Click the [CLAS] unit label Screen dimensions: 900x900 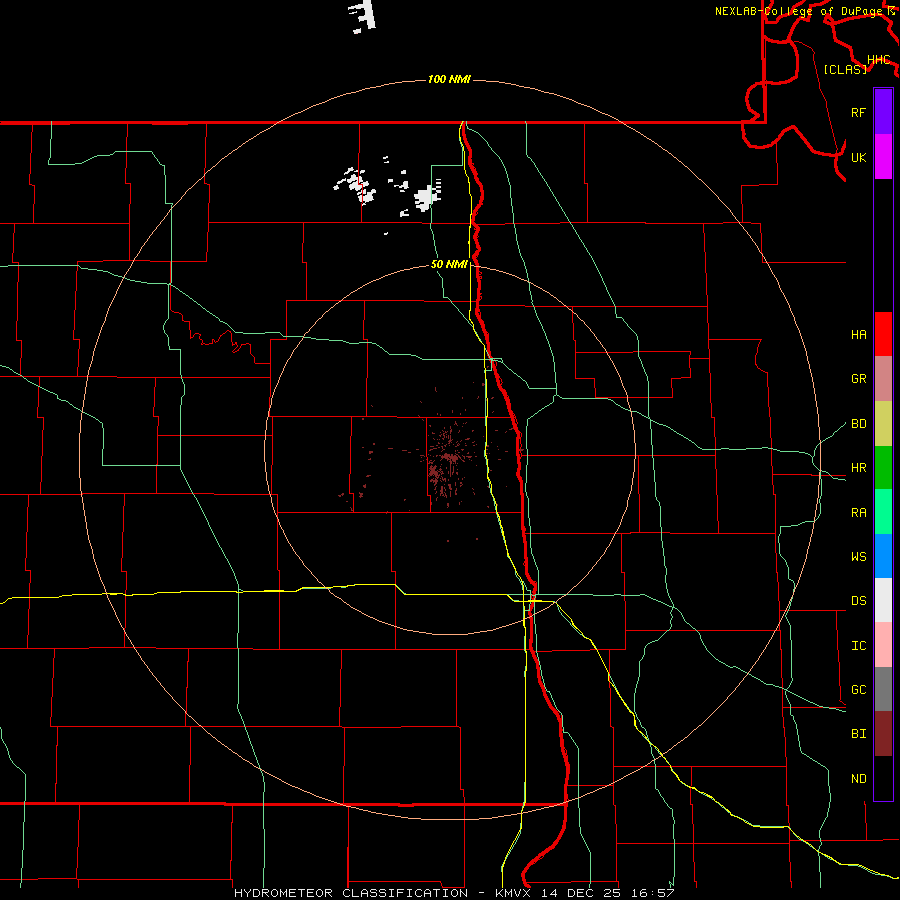click(845, 70)
